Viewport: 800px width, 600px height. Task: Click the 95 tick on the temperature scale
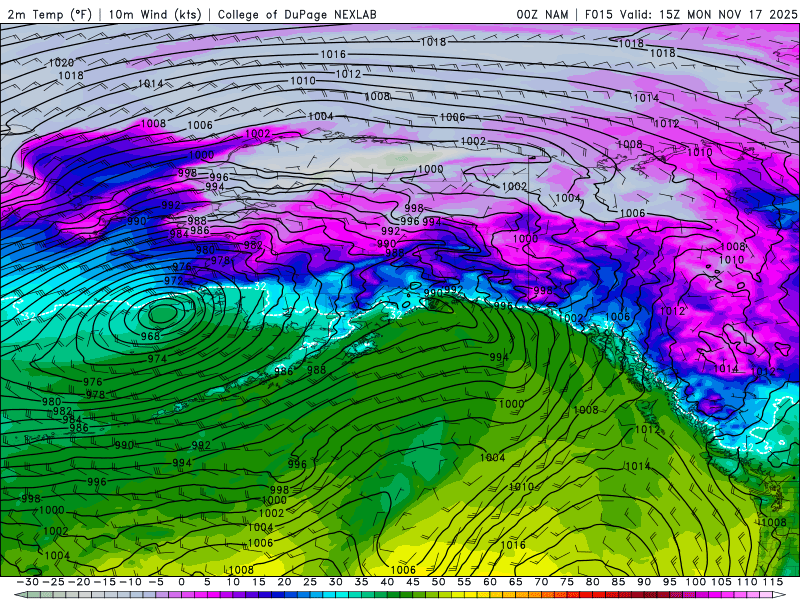point(669,582)
